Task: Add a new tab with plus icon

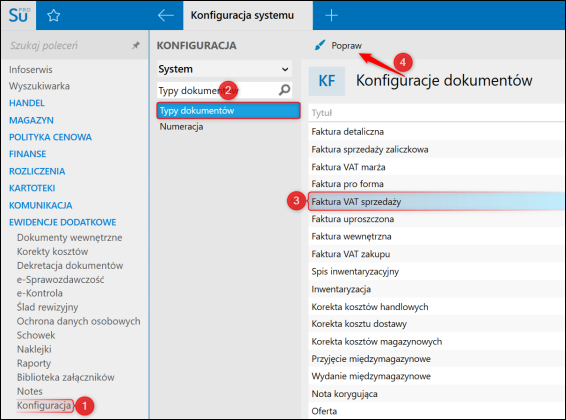Action: point(331,16)
